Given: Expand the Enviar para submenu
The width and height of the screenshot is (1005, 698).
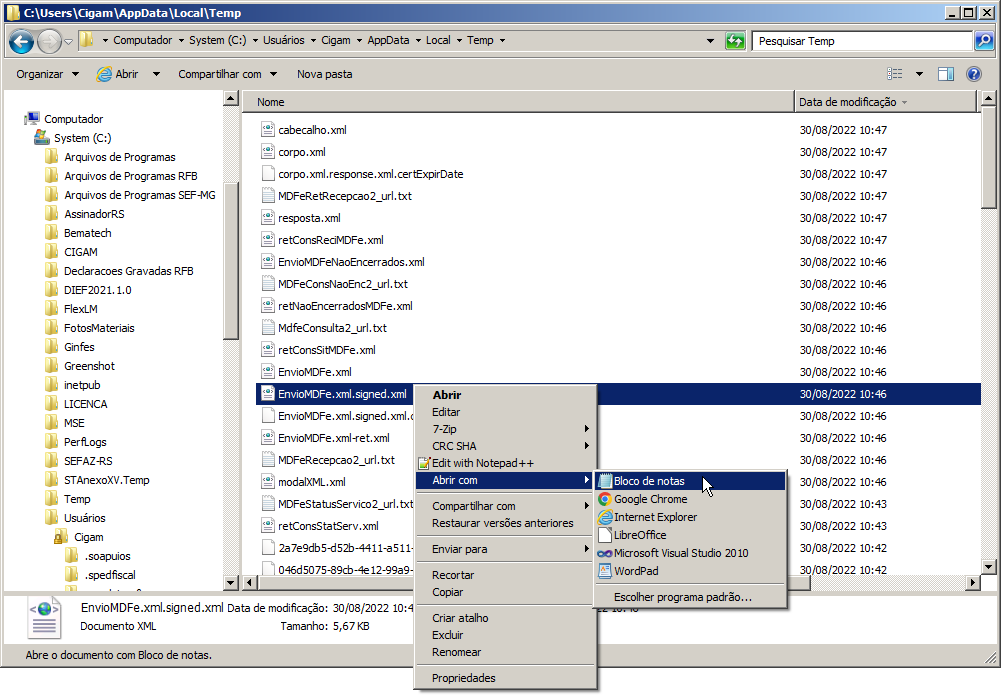Looking at the screenshot, I should 505,549.
